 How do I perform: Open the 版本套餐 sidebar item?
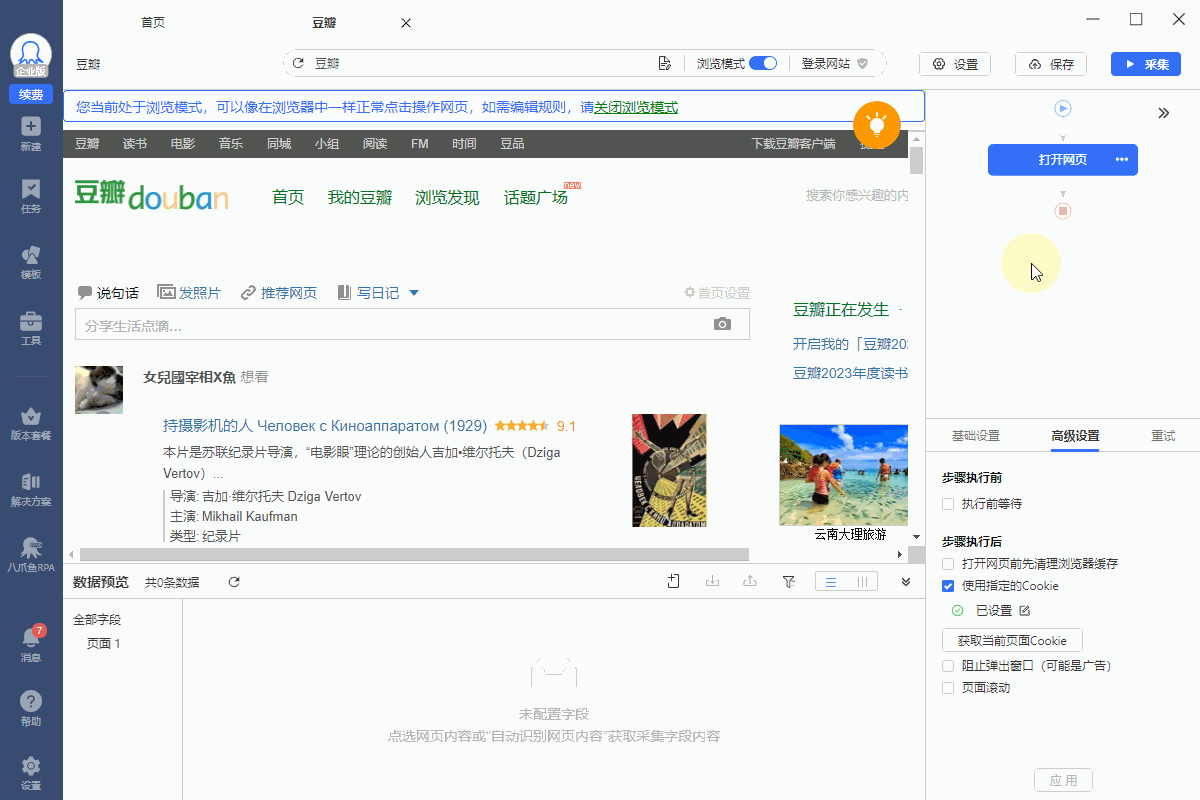click(x=31, y=424)
